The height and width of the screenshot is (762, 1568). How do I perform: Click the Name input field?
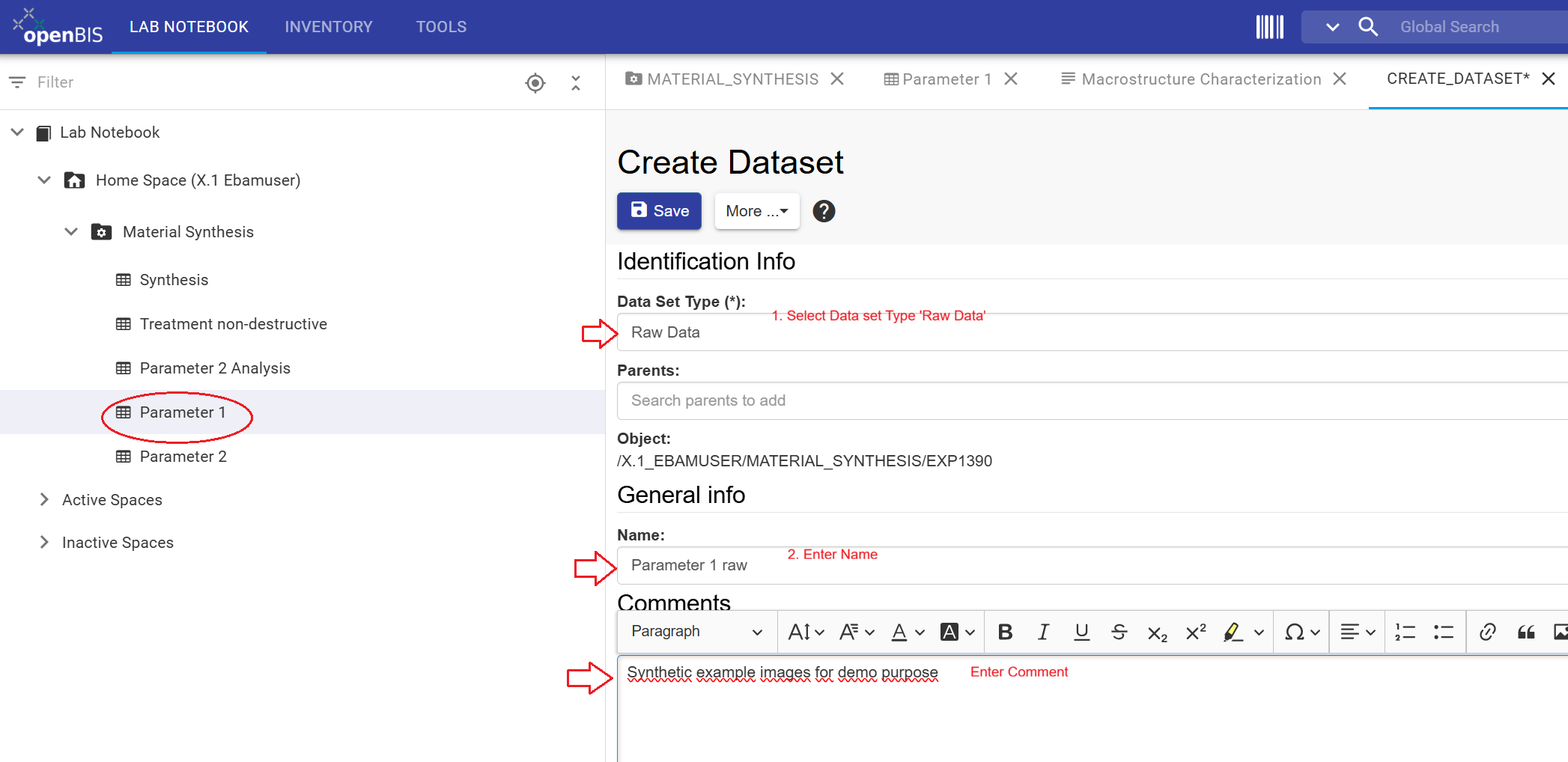pyautogui.click(x=1092, y=566)
